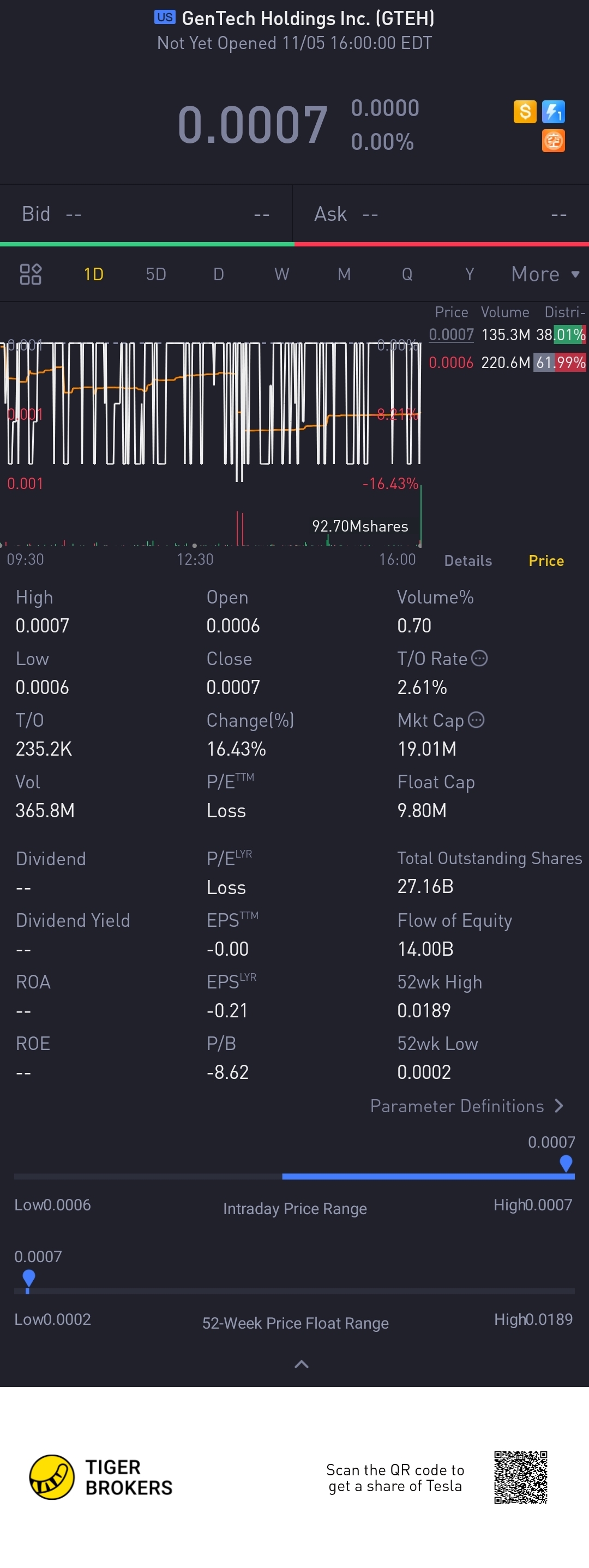Expand the More timeframe dropdown
589x1568 pixels.
tap(545, 274)
